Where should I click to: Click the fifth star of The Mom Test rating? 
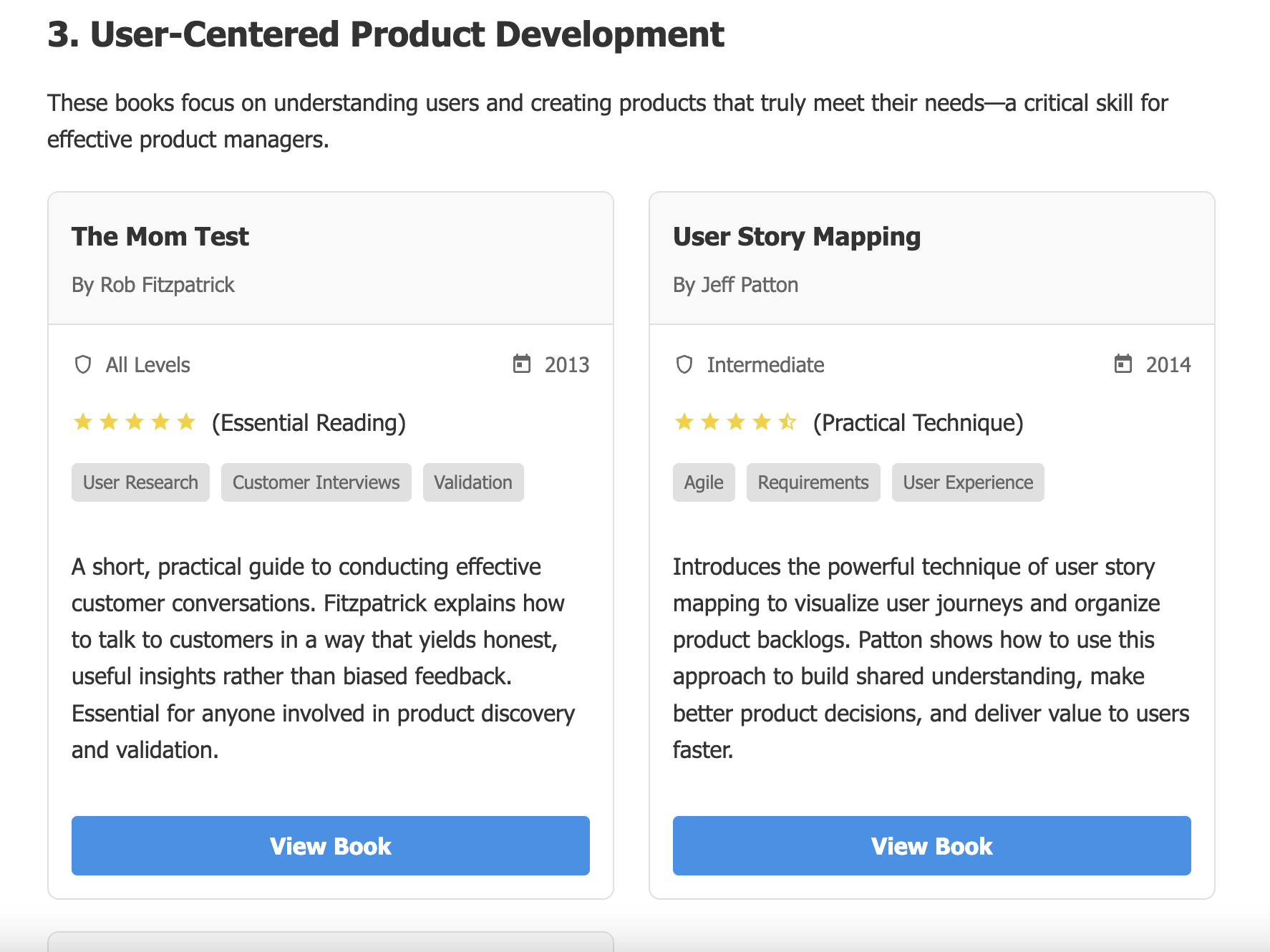(186, 422)
